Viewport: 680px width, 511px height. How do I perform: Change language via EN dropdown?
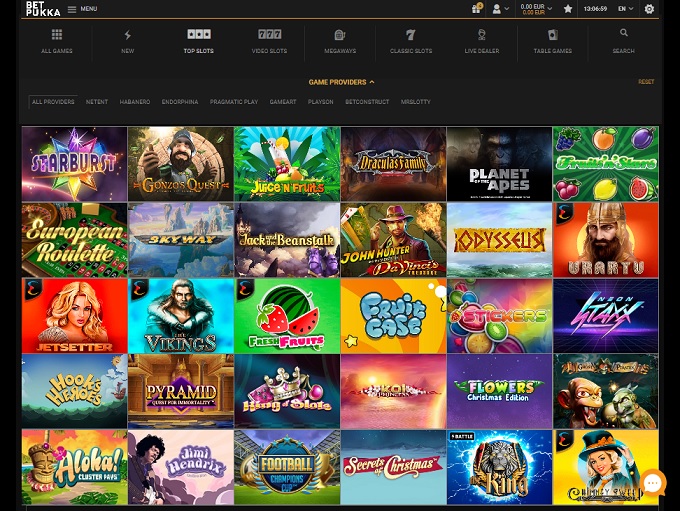tap(625, 9)
